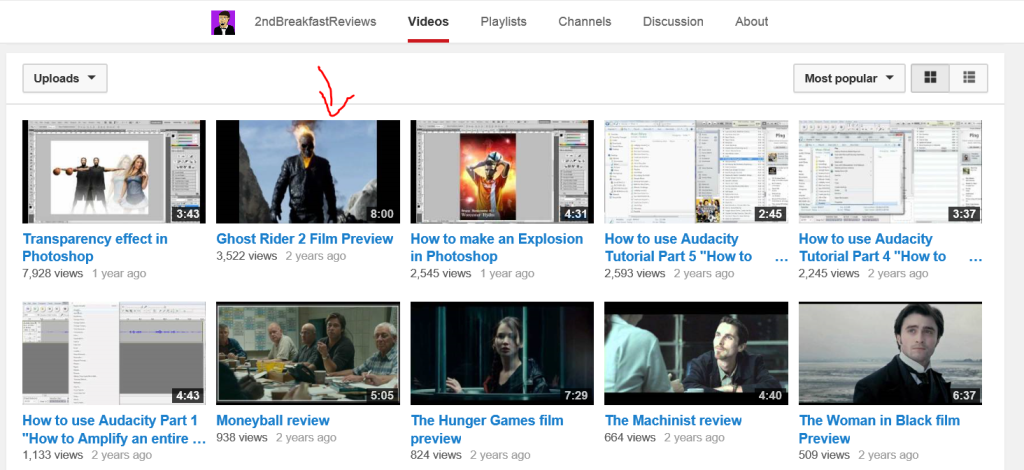This screenshot has width=1024, height=470.
Task: Open the Most popular sort dropdown
Action: 849,78
